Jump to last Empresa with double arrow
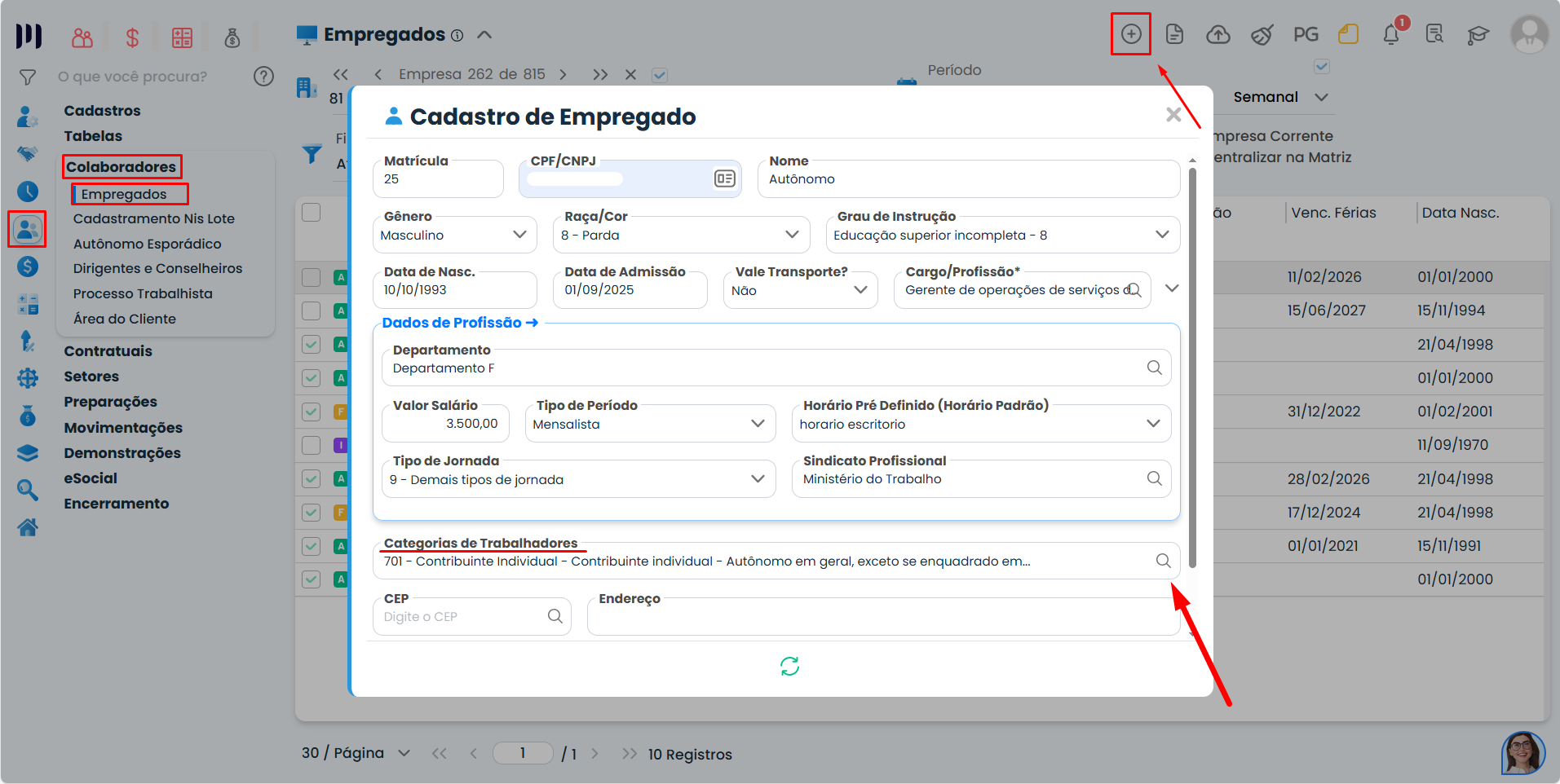 (x=600, y=74)
